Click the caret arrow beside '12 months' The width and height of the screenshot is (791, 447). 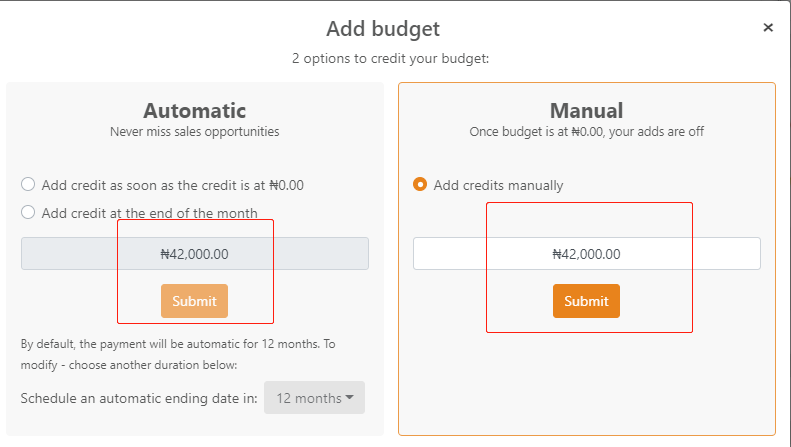[350, 398]
